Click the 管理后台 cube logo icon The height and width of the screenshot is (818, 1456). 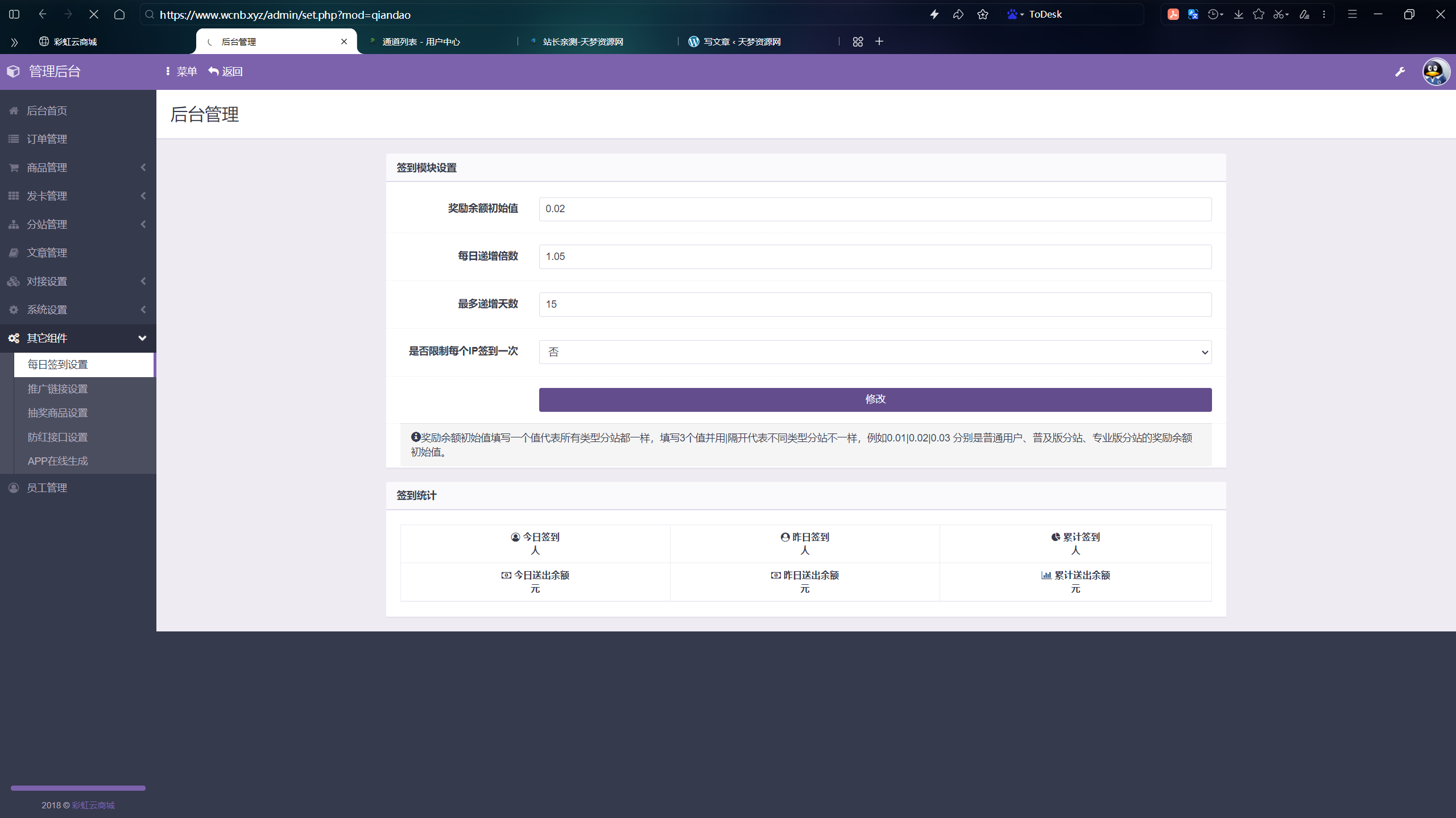13,72
